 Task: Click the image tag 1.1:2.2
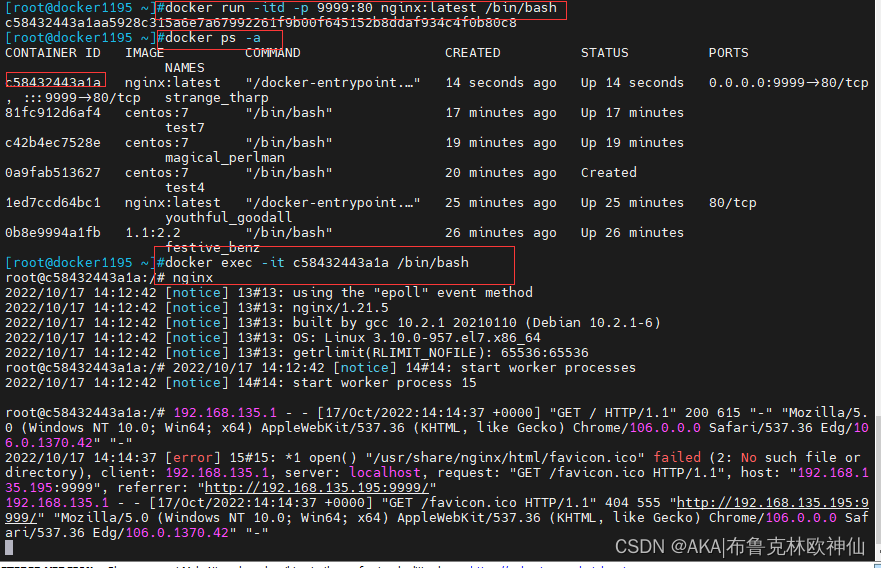153,233
